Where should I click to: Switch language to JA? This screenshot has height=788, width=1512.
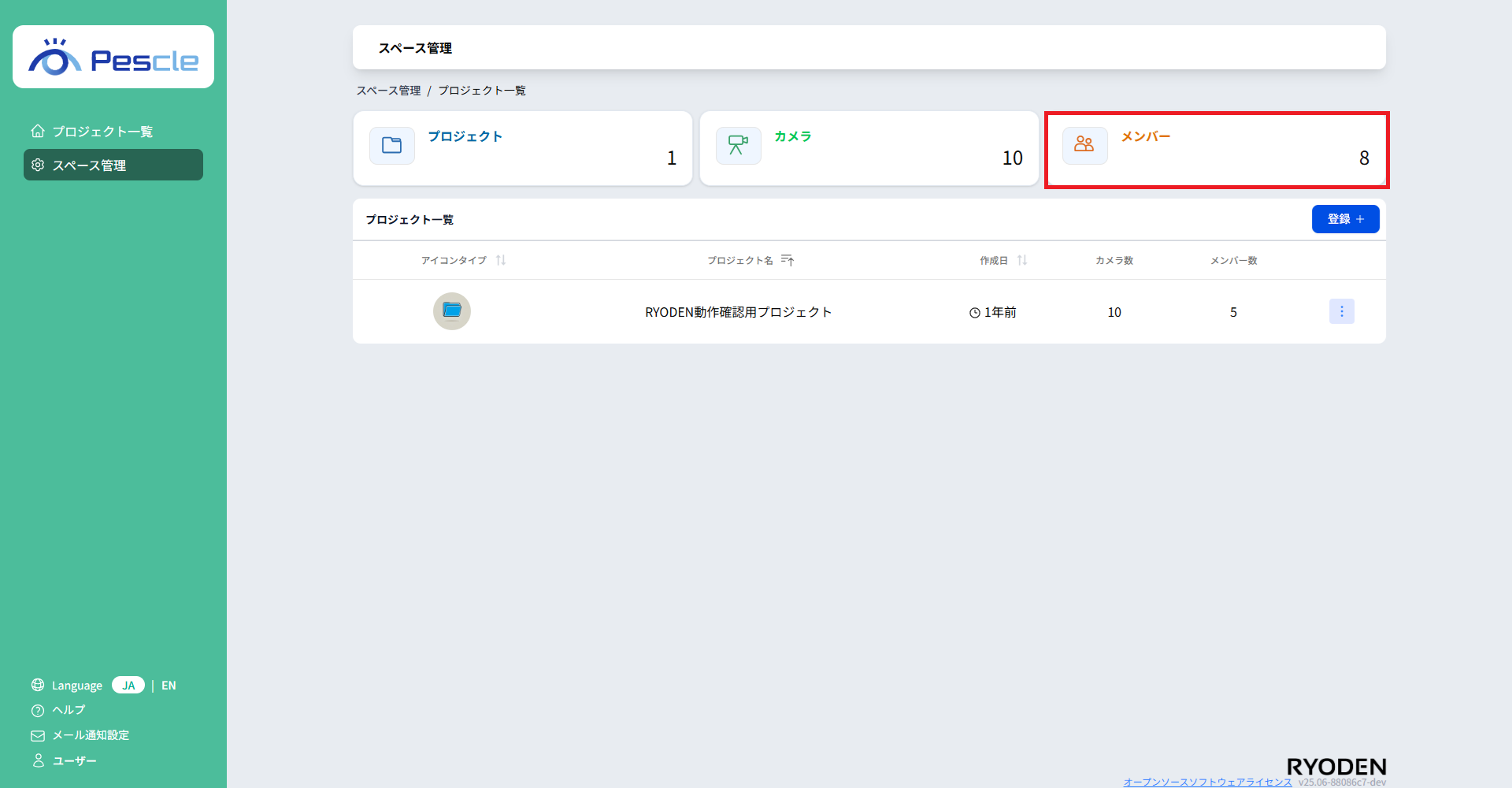(128, 686)
